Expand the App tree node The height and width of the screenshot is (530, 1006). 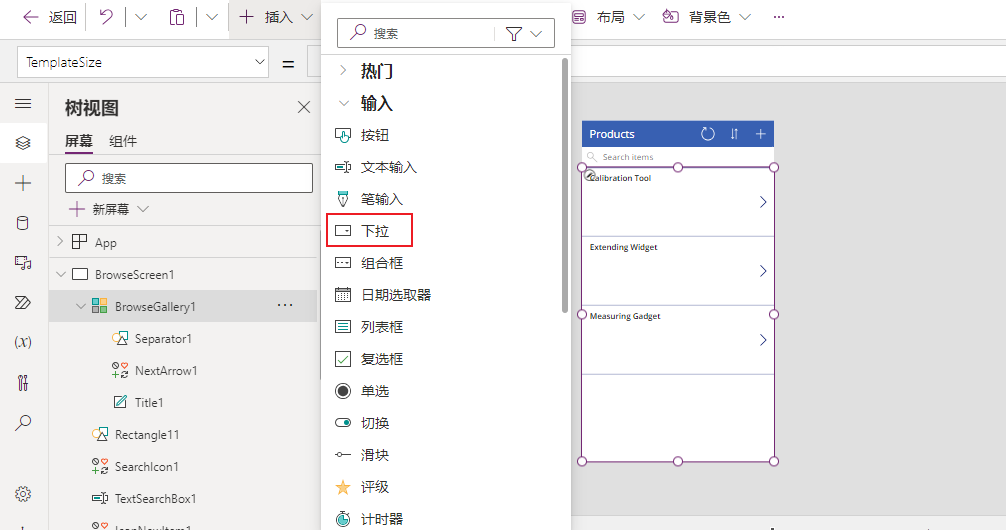(60, 242)
